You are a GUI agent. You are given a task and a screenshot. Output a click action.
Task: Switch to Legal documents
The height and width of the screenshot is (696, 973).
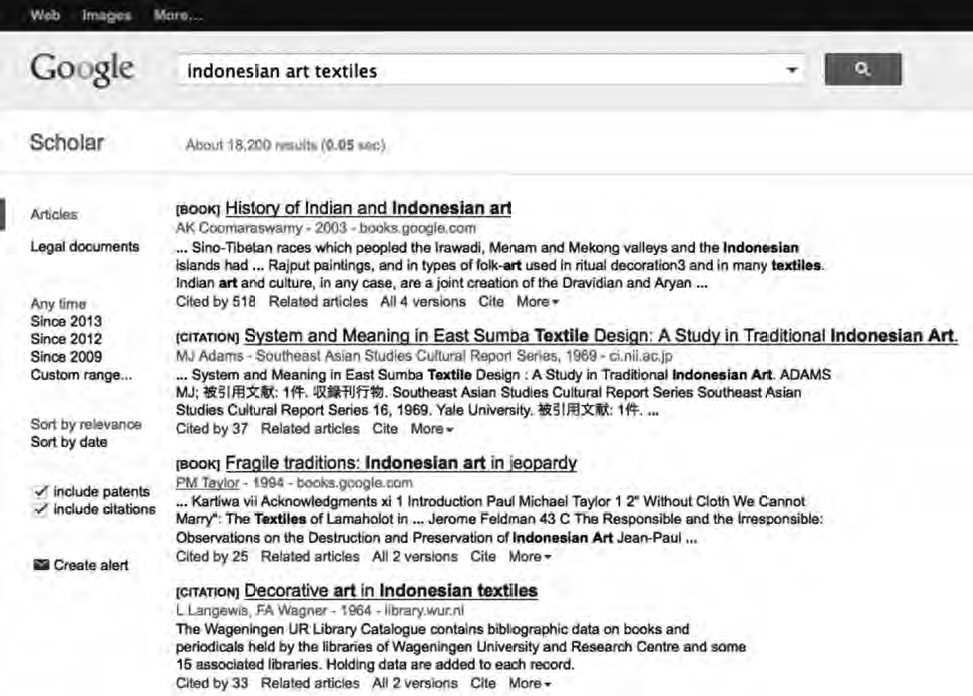[85, 247]
